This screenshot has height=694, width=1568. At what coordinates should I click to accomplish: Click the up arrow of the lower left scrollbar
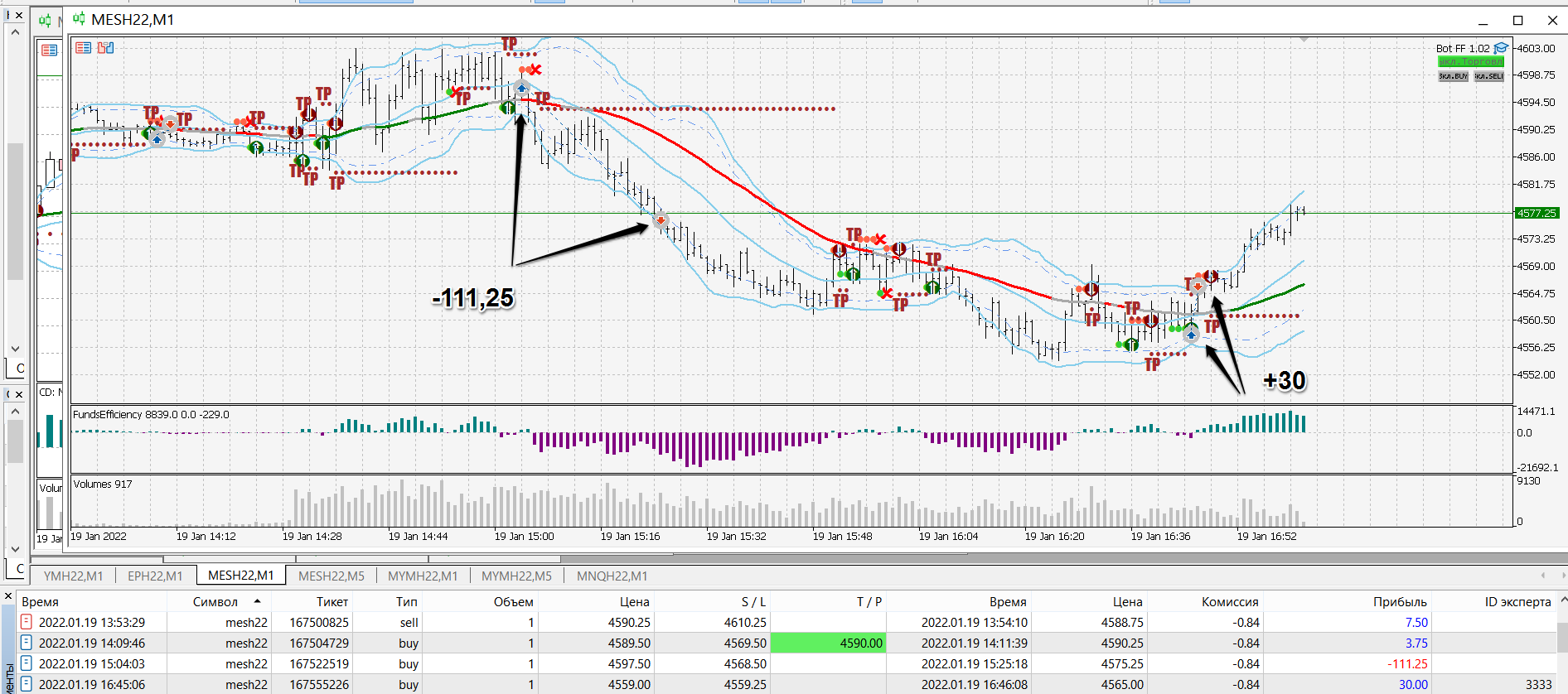pyautogui.click(x=15, y=411)
